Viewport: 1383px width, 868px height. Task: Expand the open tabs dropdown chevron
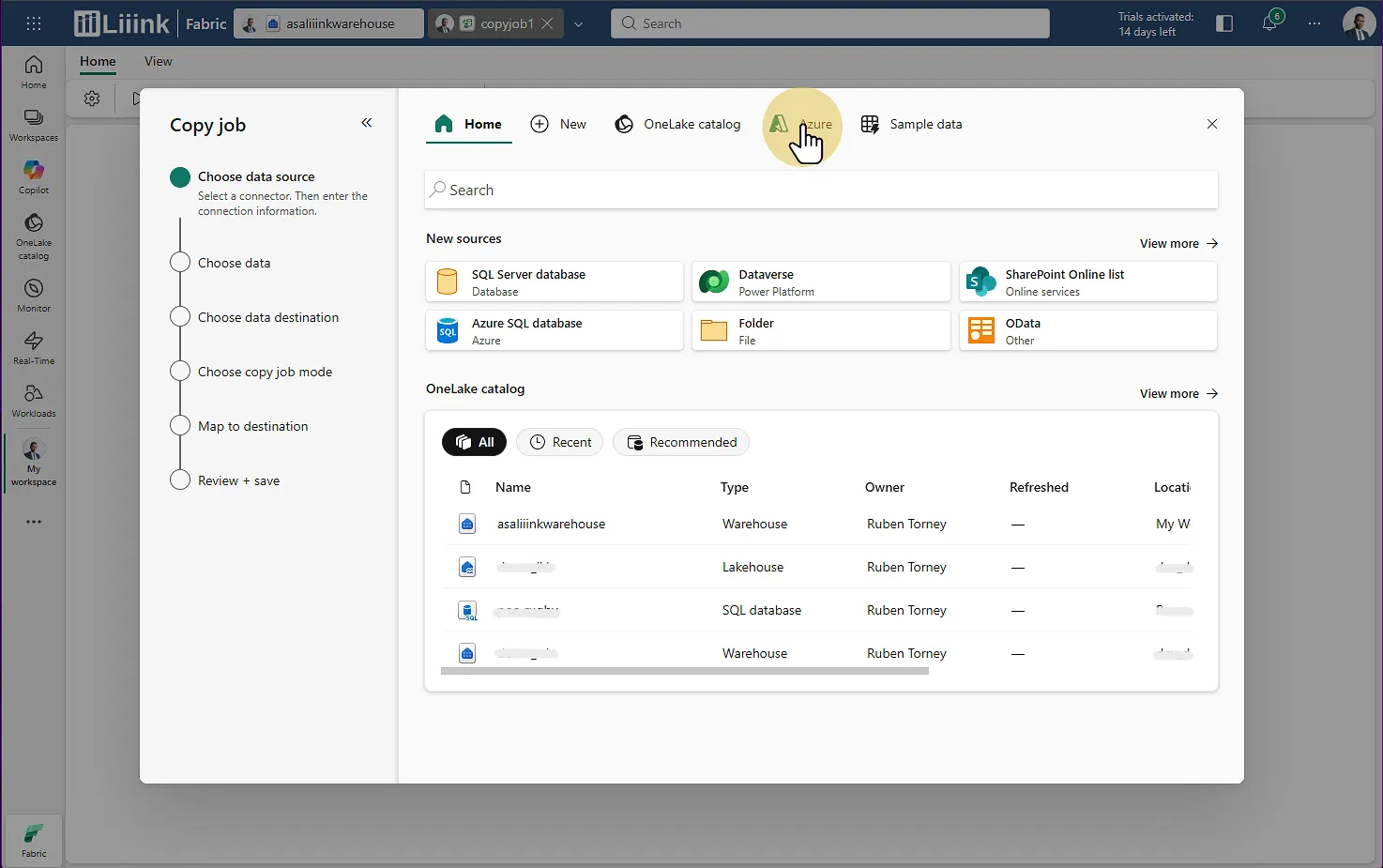click(x=579, y=24)
